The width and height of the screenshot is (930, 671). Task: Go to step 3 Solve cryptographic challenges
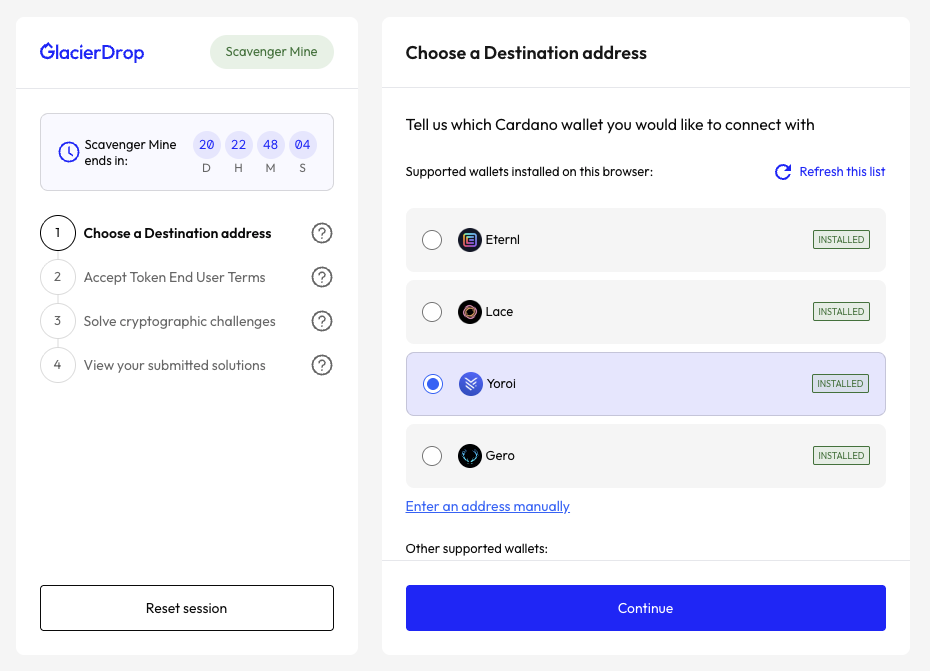179,321
